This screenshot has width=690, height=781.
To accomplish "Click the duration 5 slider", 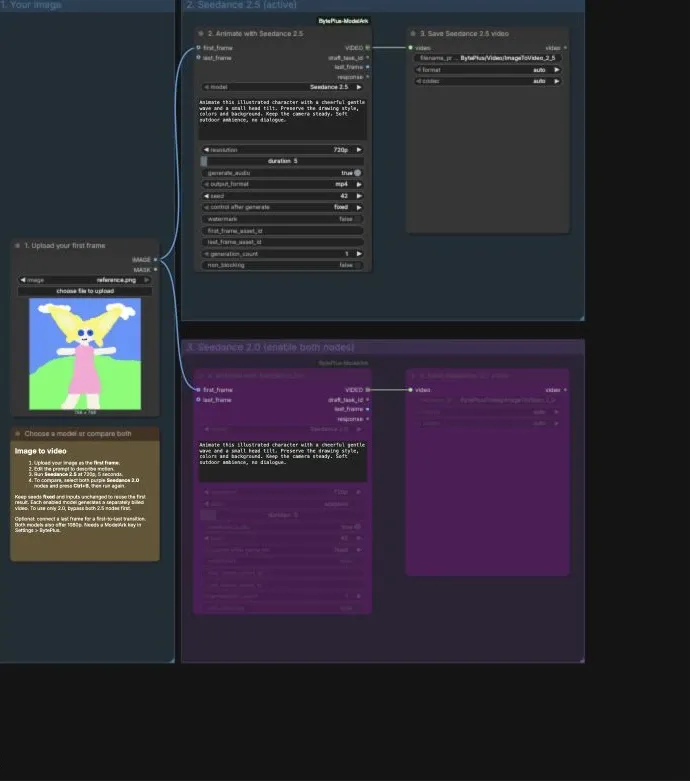I will [282, 161].
